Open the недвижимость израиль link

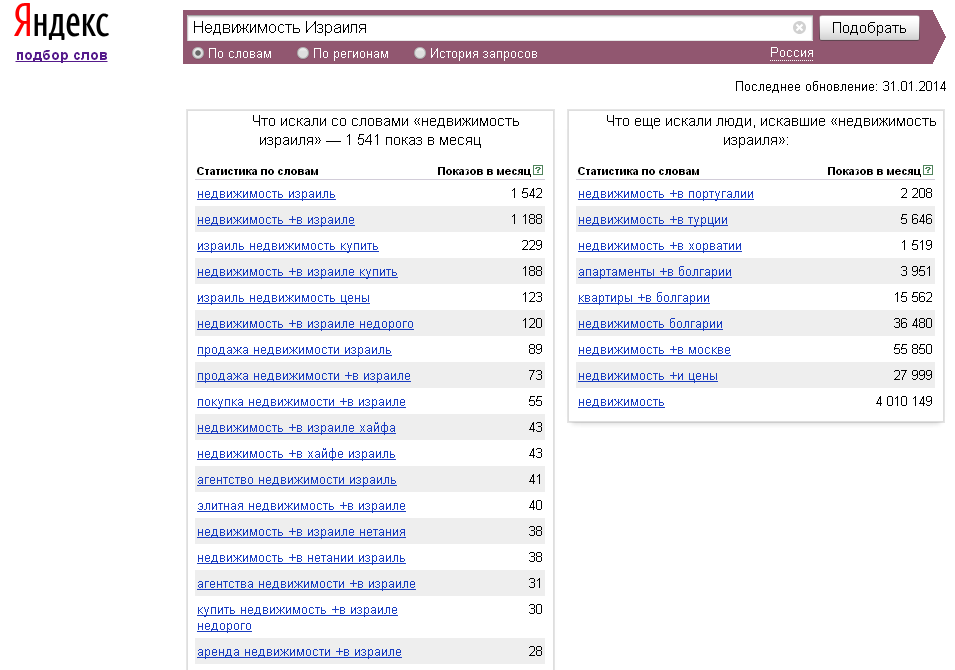coord(266,194)
